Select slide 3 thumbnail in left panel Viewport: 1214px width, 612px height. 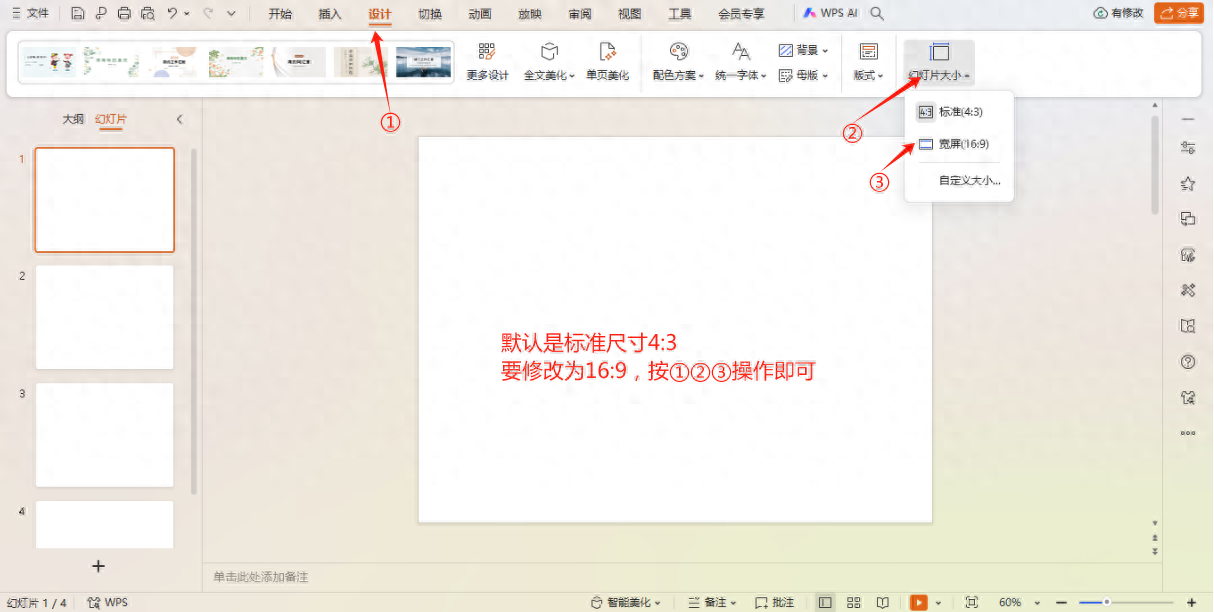pos(104,434)
